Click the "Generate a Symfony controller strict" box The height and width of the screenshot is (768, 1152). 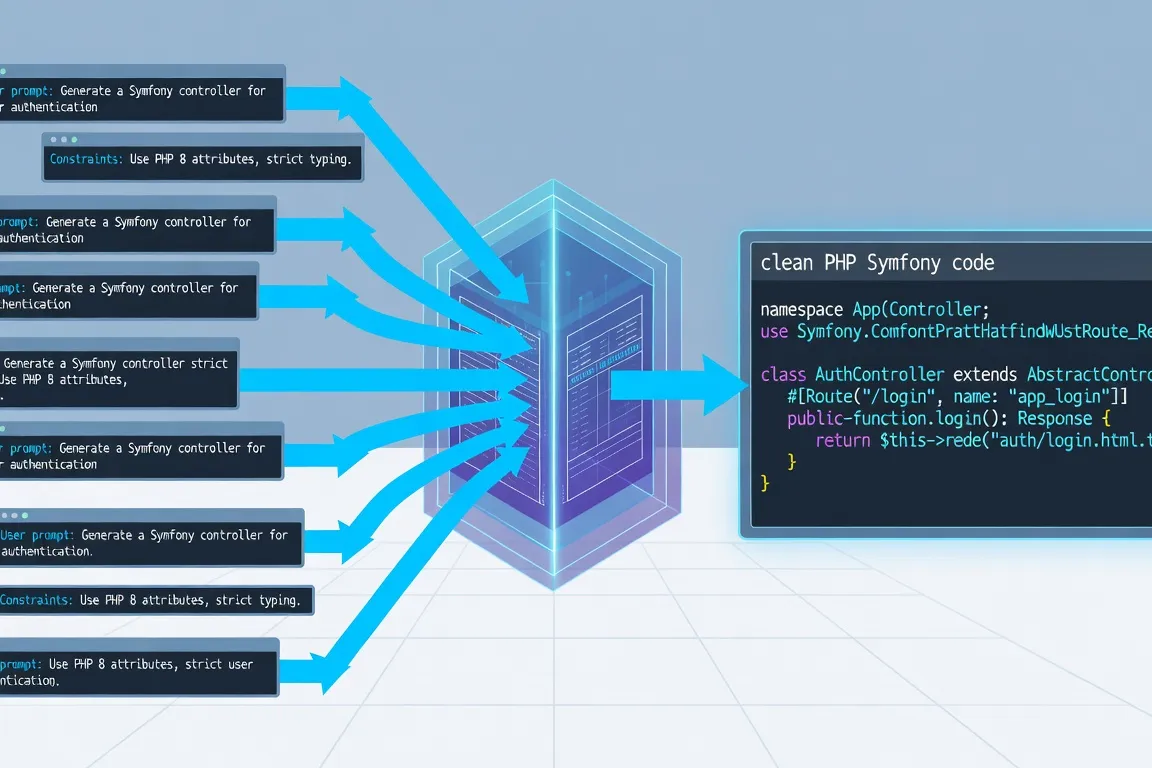[x=120, y=373]
